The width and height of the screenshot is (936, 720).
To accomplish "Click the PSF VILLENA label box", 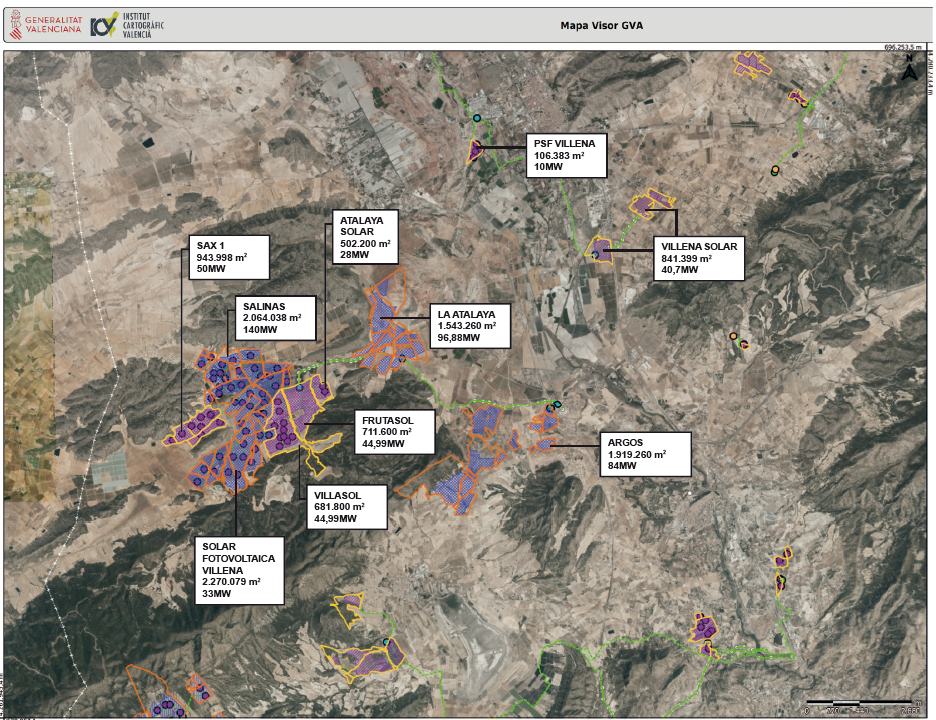I will point(566,155).
